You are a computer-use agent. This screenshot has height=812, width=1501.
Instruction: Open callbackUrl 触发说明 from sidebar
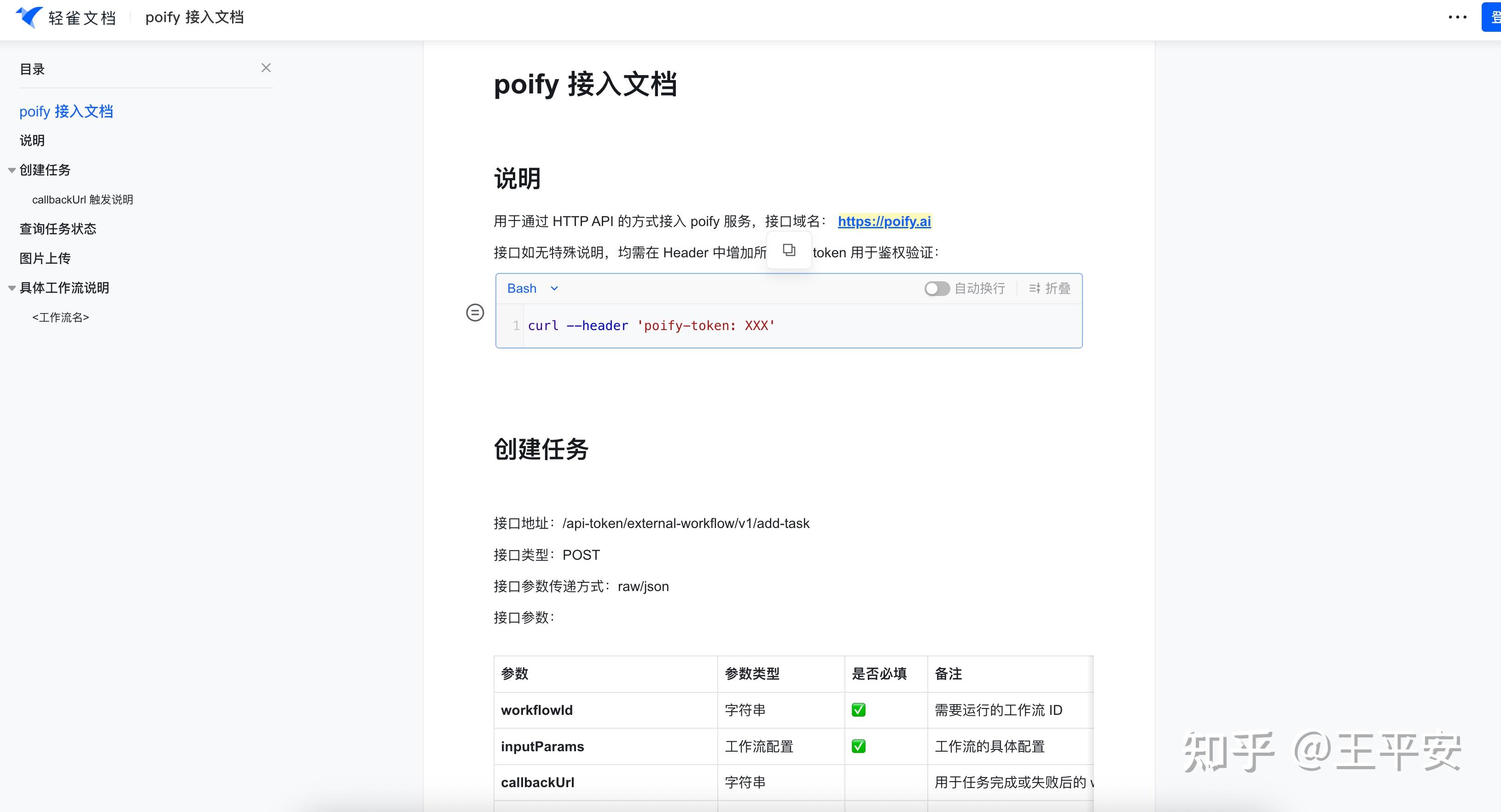coord(83,199)
